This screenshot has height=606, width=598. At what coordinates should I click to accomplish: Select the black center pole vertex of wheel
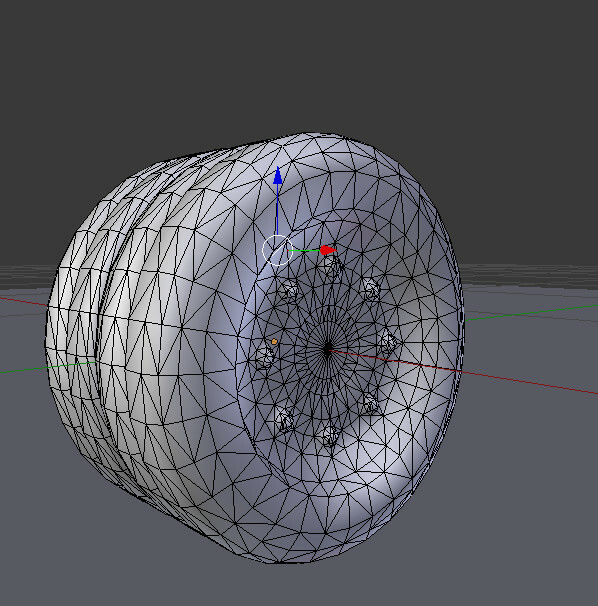327,350
